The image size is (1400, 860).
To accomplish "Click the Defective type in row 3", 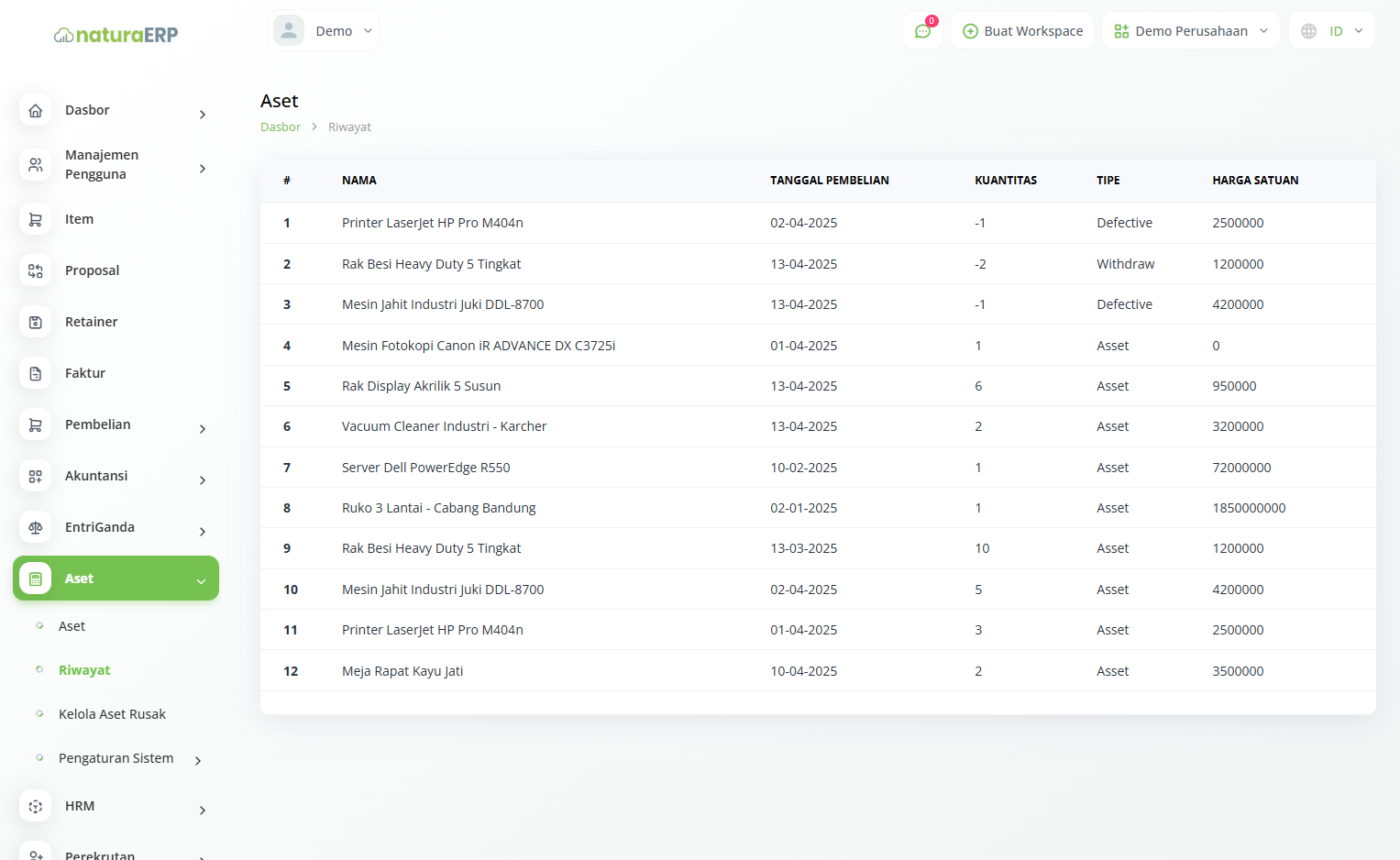I will tap(1124, 304).
